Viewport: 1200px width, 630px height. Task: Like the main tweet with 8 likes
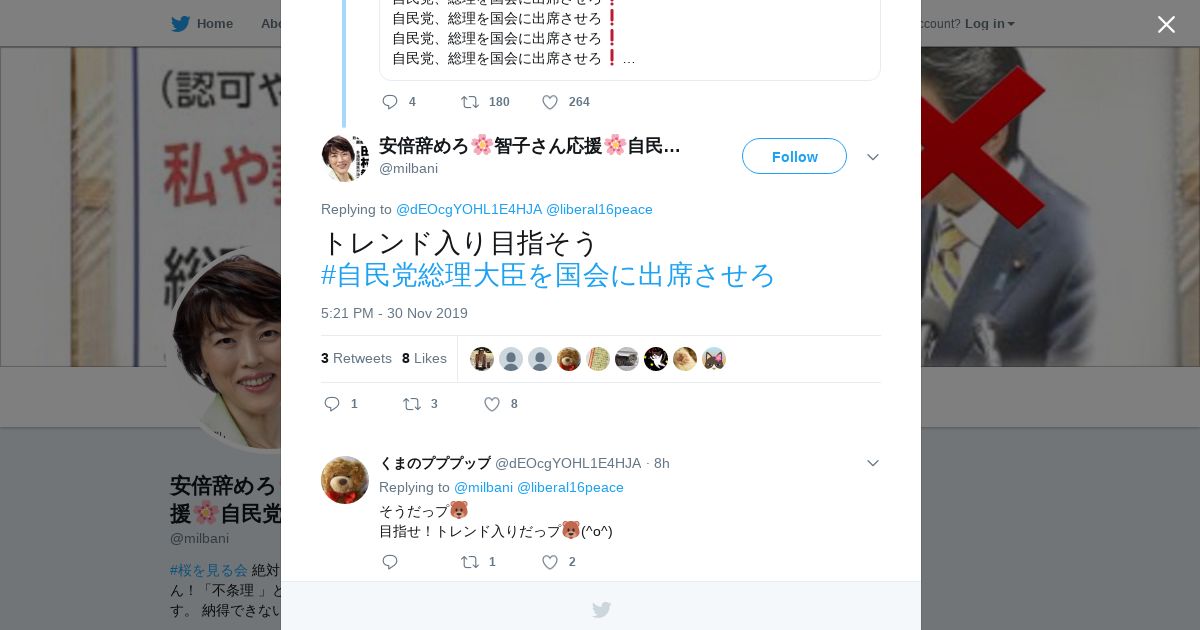point(492,404)
